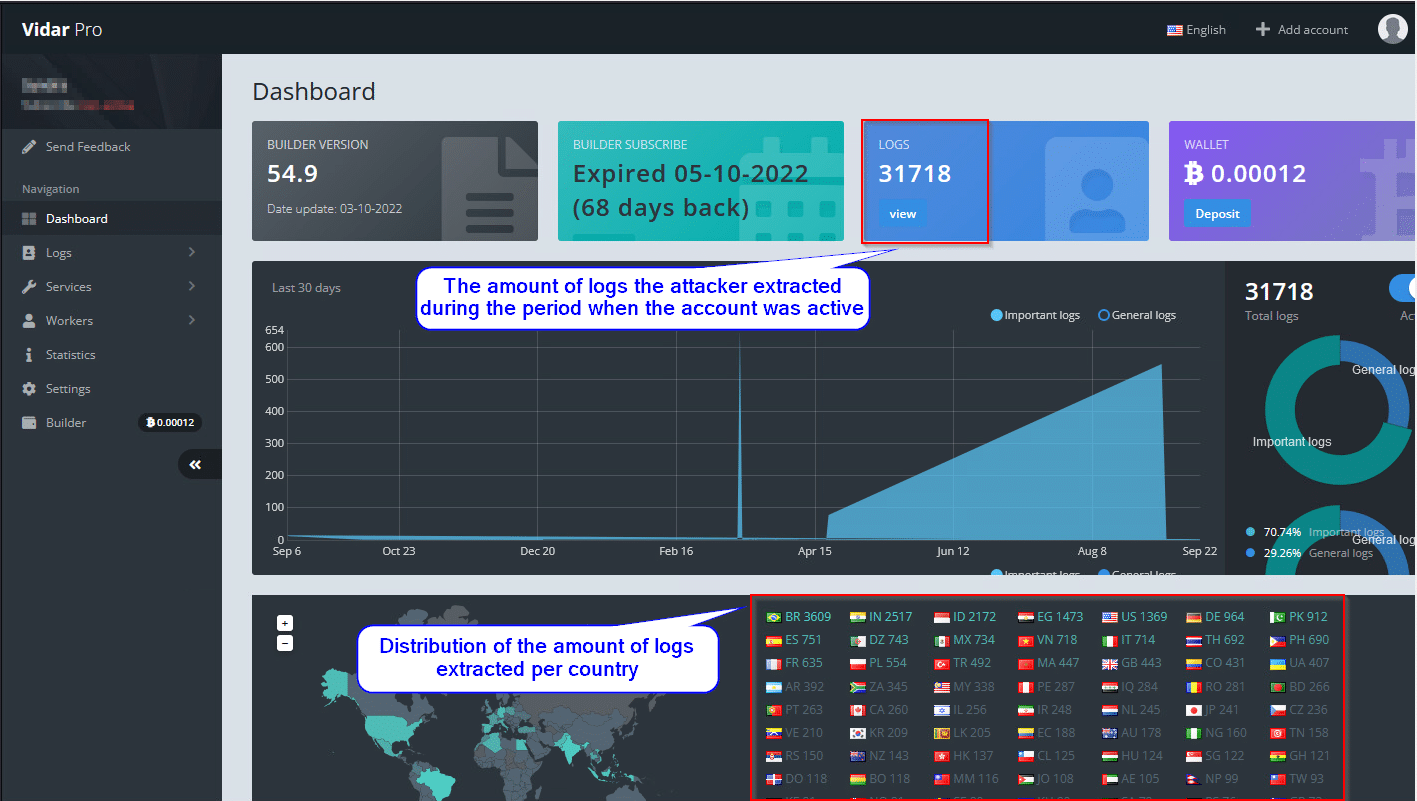Image resolution: width=1417 pixels, height=801 pixels.
Task: Click the Deposit button in Wallet card
Action: 1217,214
